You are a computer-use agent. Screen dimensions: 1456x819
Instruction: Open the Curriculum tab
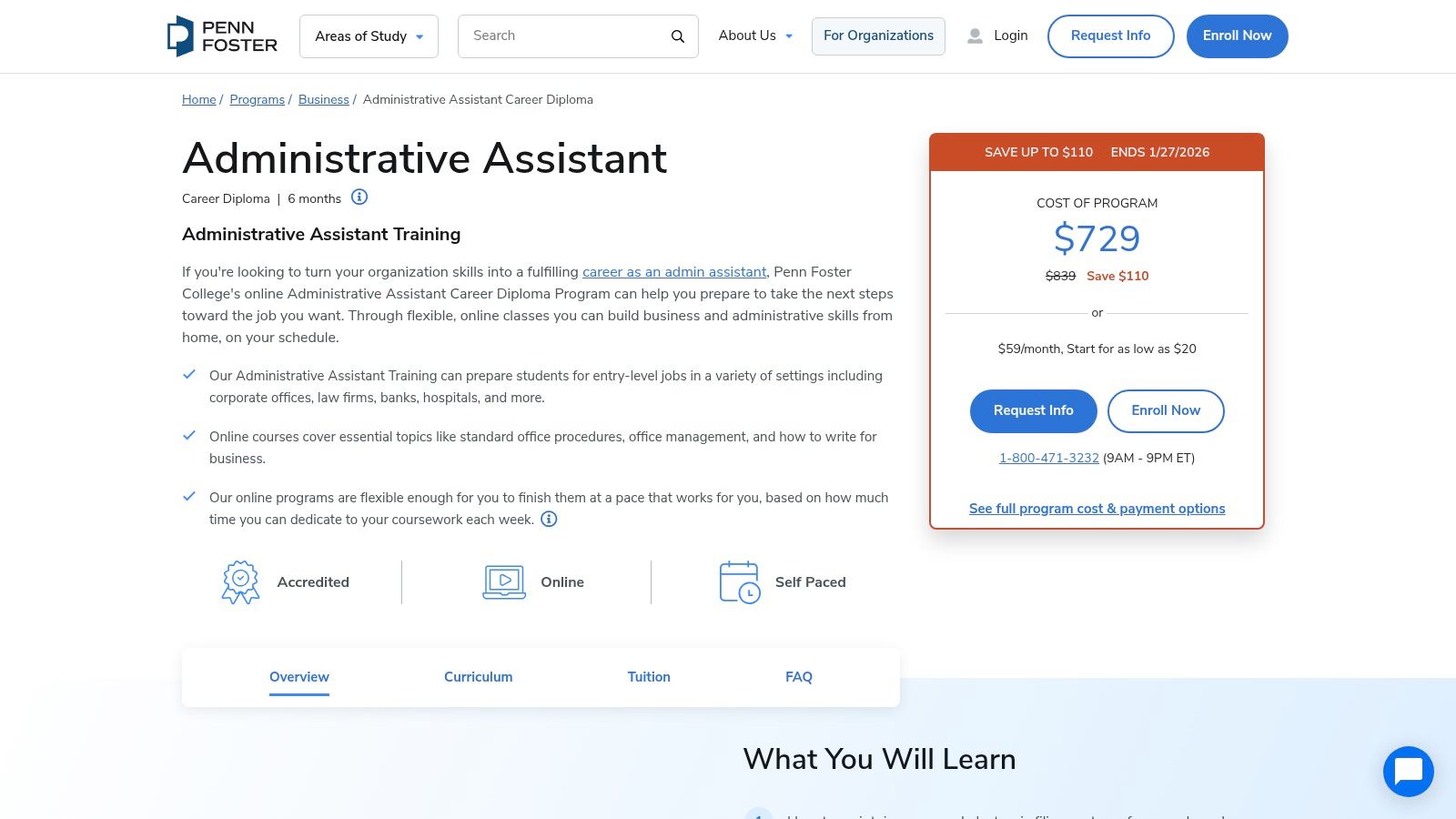479,677
